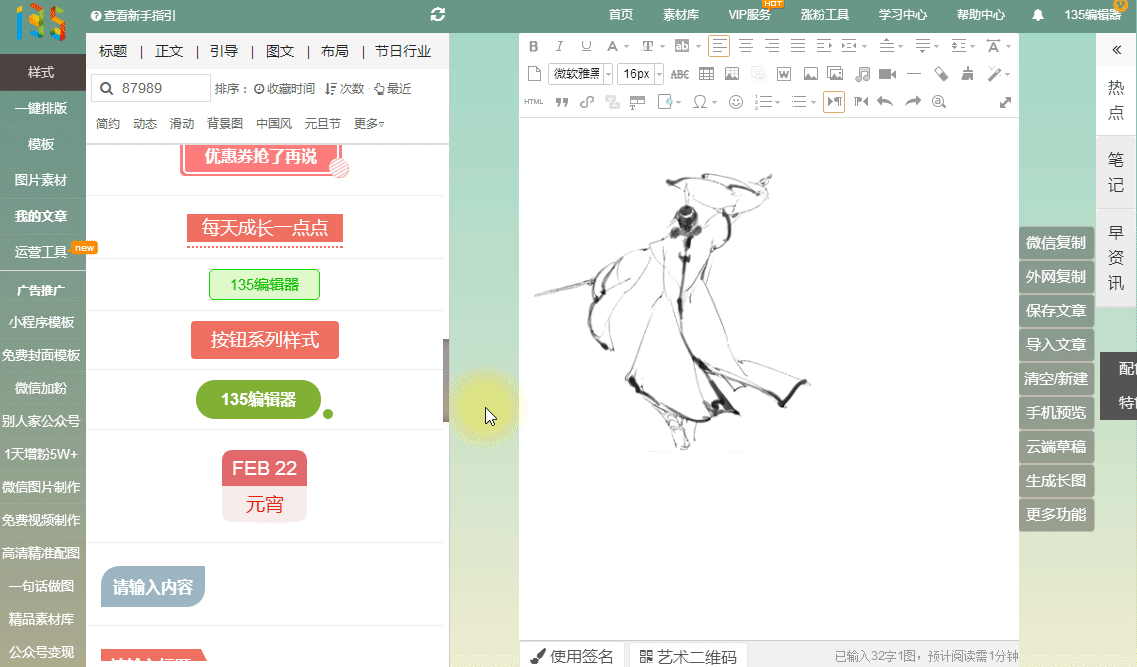Undo the last edit
The width and height of the screenshot is (1137, 667).
pyautogui.click(x=885, y=102)
